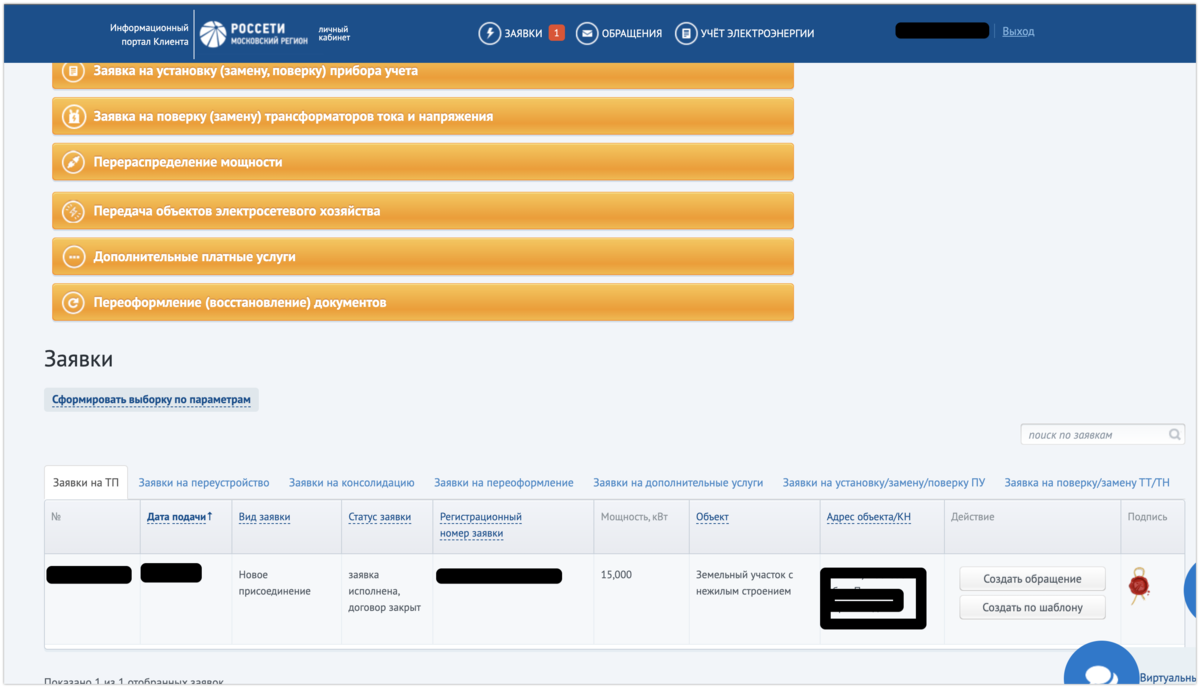Switch to Заявки на переустройство tab

[x=203, y=482]
